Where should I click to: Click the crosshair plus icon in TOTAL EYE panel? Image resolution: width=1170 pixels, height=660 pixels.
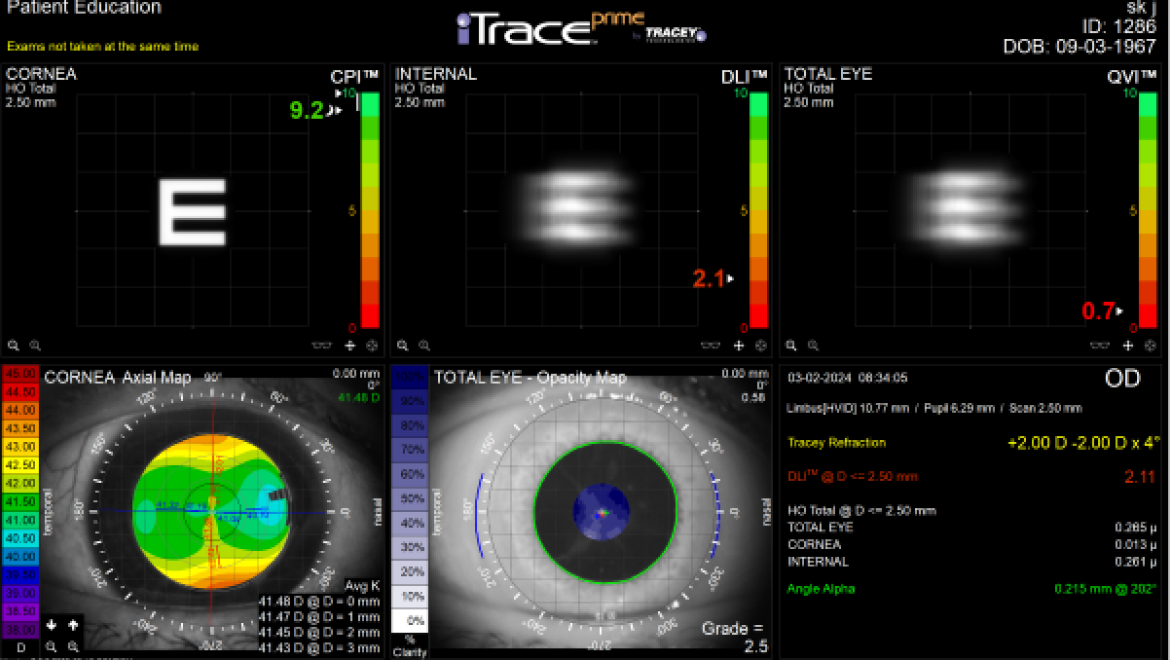click(x=1128, y=345)
